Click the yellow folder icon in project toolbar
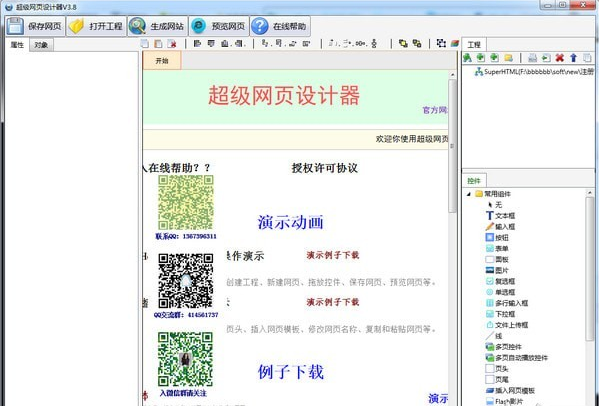The image size is (599, 406). [x=508, y=58]
